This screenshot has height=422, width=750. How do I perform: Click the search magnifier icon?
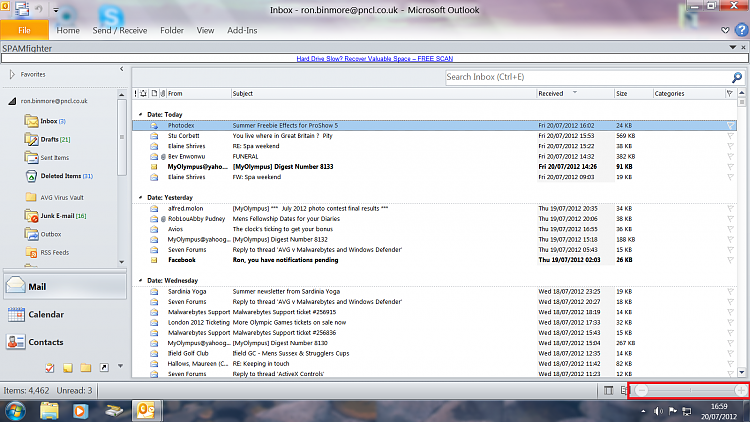[737, 77]
